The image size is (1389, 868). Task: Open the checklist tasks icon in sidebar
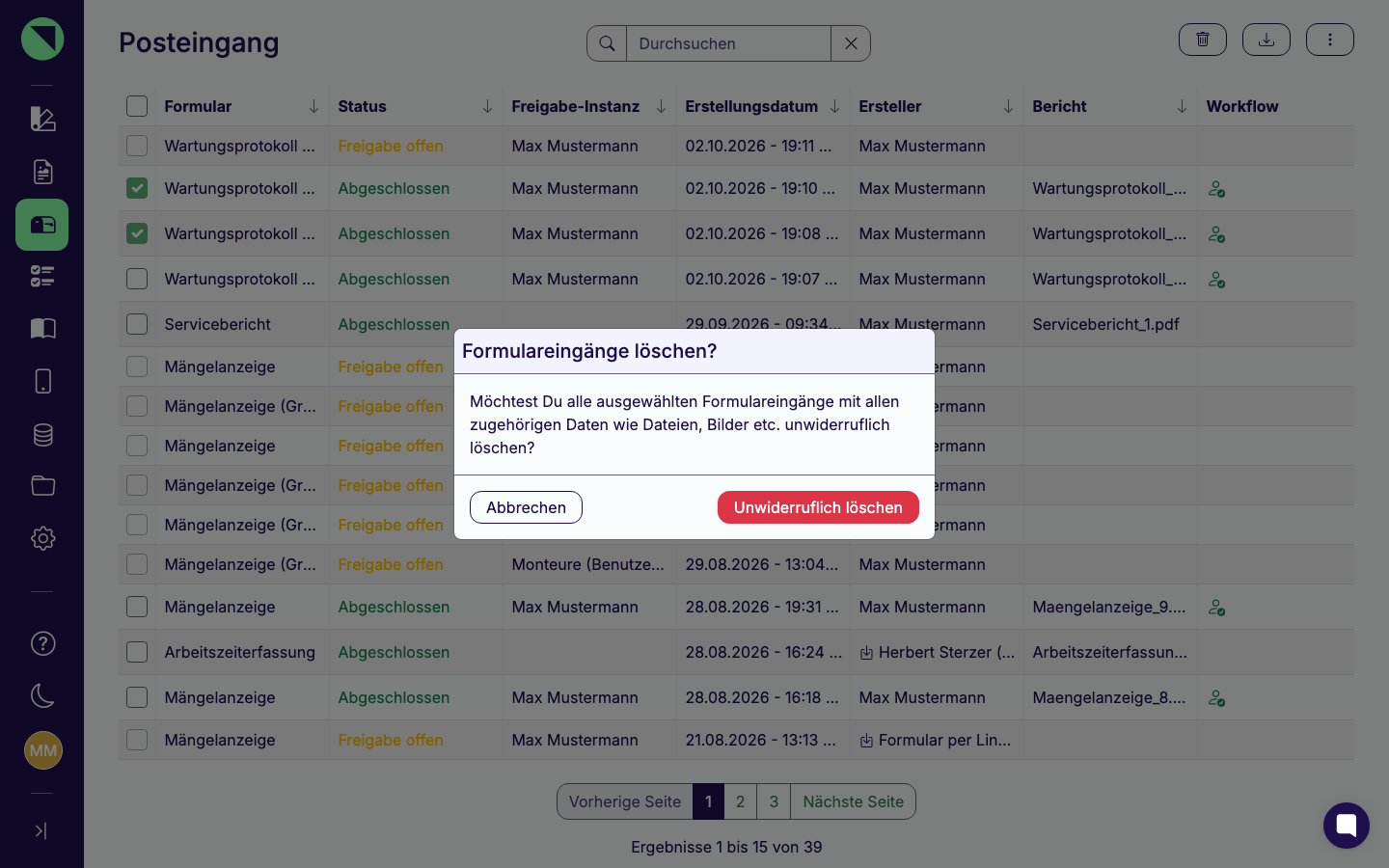click(x=42, y=276)
